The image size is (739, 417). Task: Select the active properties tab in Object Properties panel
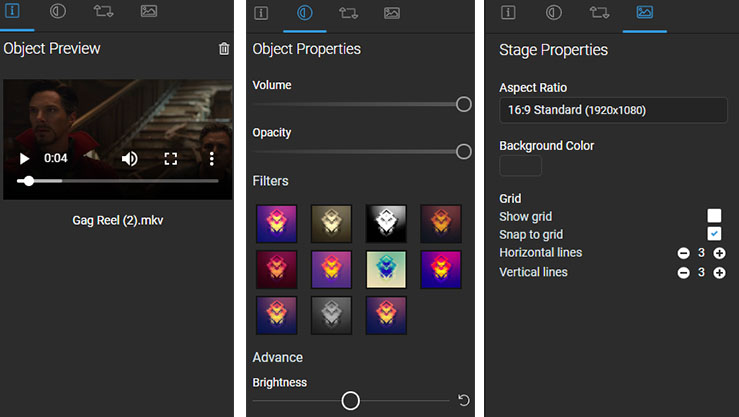tap(304, 13)
